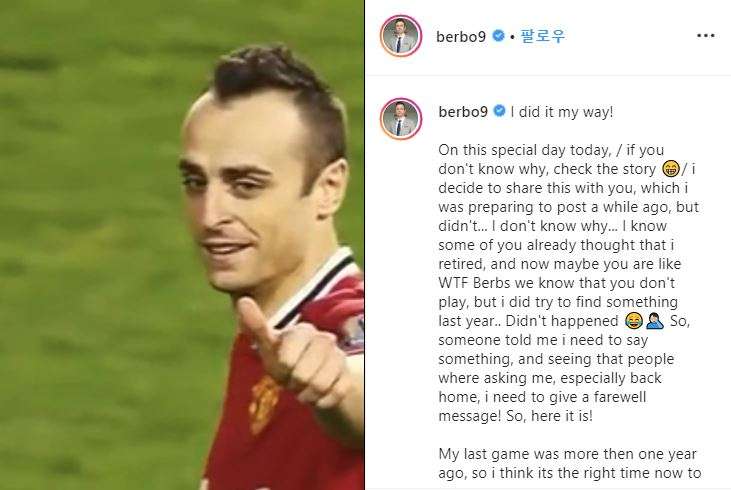Click the 팔로우 follow button
Screen dimensions: 731x490
pyautogui.click(x=543, y=36)
